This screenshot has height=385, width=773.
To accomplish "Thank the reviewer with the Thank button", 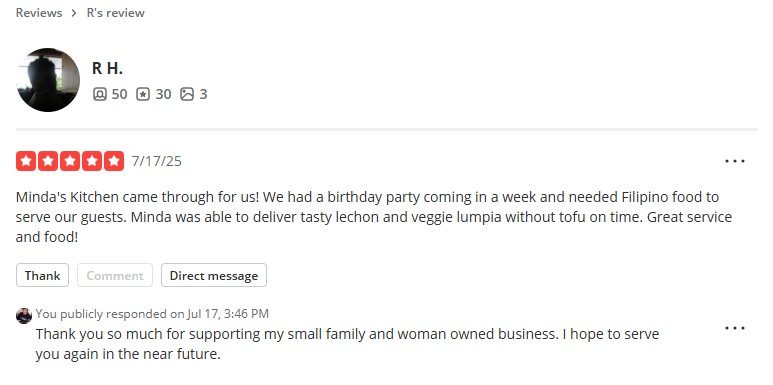I will coord(42,275).
